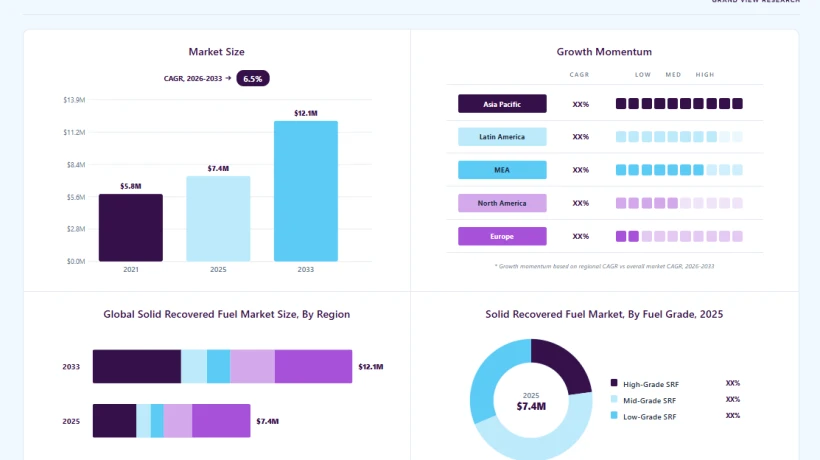Click the $7.4M total beside the 2025 stacked bar
The image size is (820, 460).
(x=267, y=421)
